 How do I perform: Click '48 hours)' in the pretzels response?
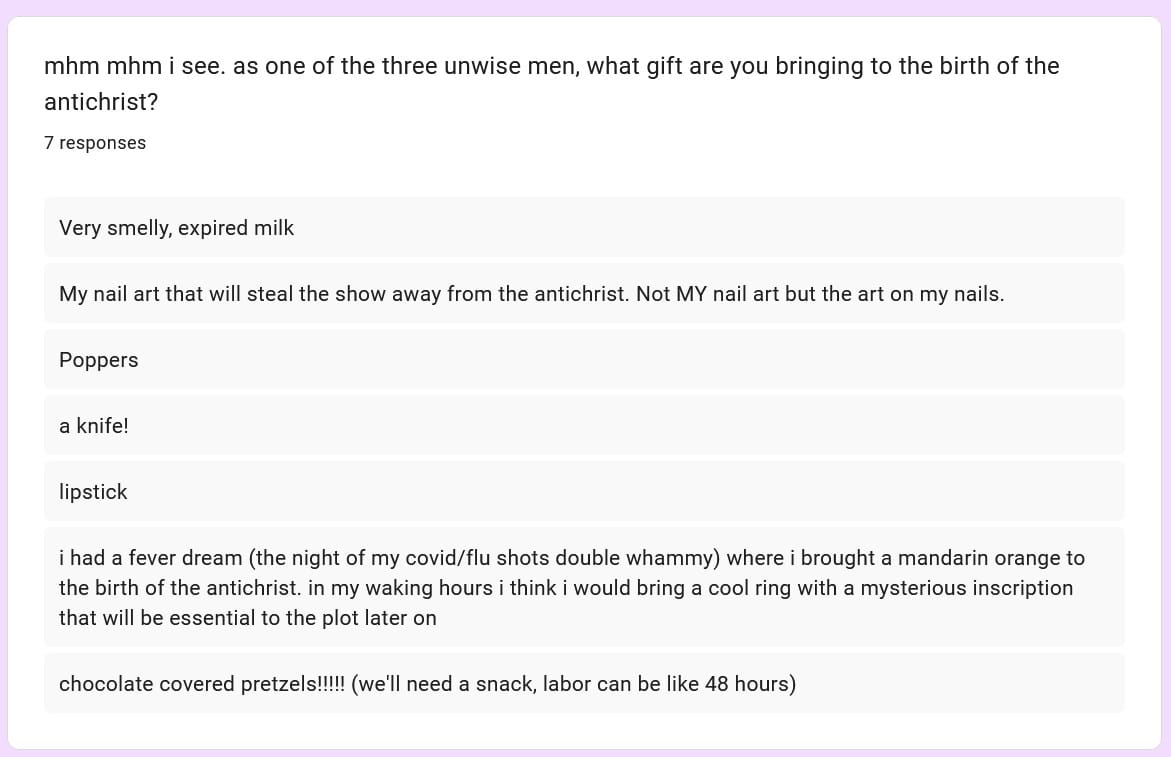pyautogui.click(x=750, y=684)
